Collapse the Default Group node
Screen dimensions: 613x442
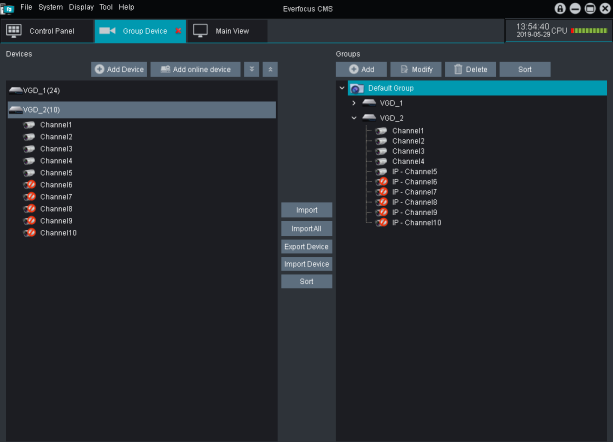pyautogui.click(x=342, y=88)
